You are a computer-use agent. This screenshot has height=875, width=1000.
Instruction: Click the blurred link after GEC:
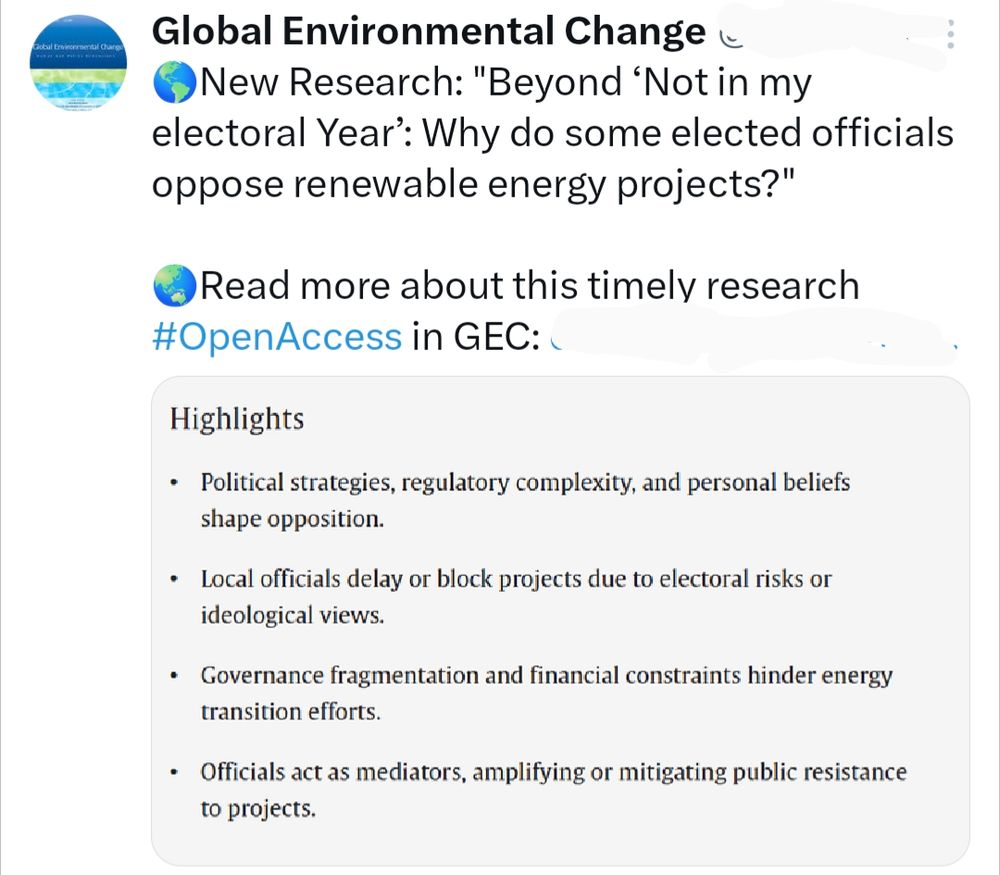(754, 337)
